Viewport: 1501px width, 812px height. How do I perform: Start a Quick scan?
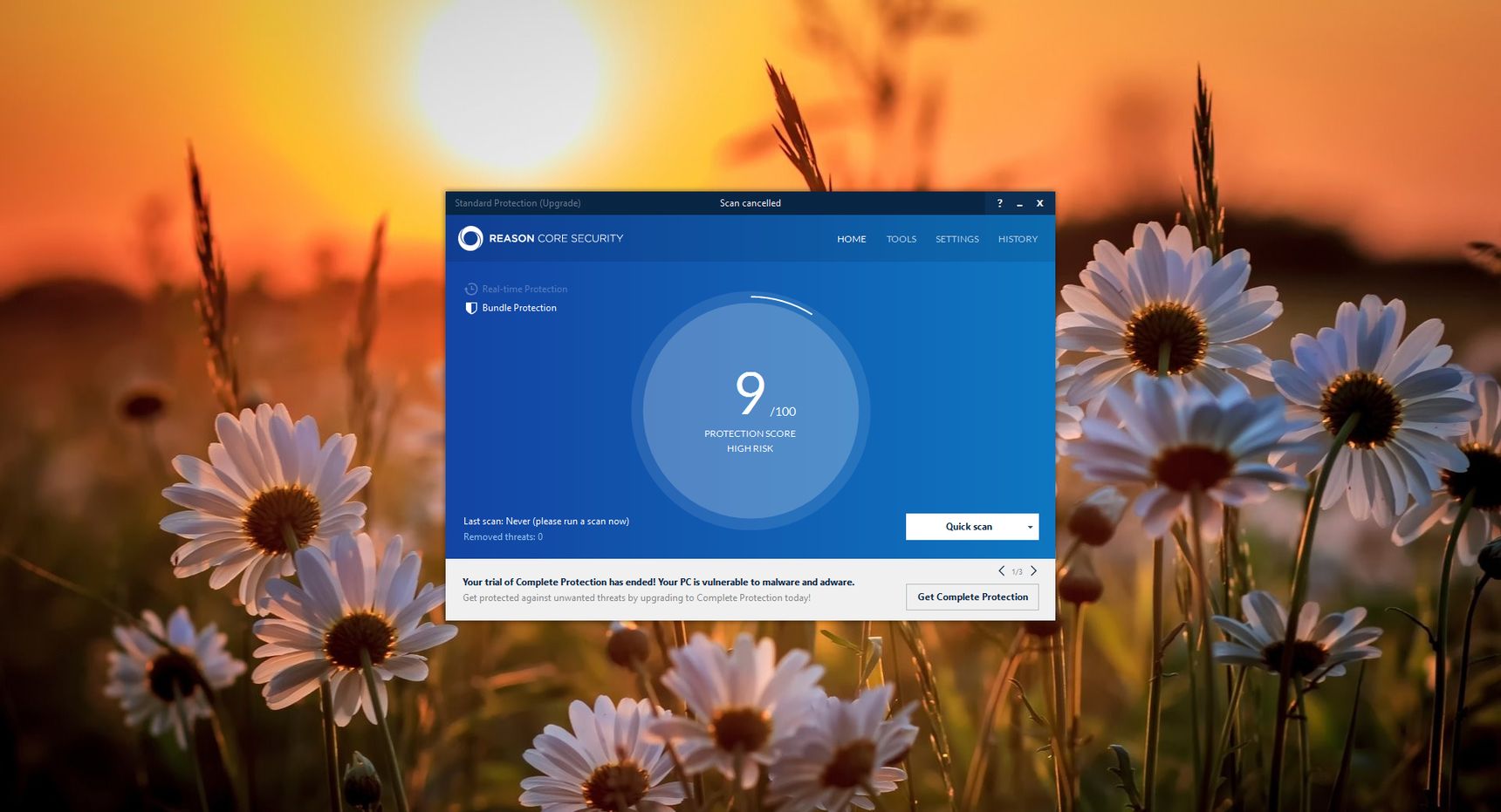click(969, 527)
